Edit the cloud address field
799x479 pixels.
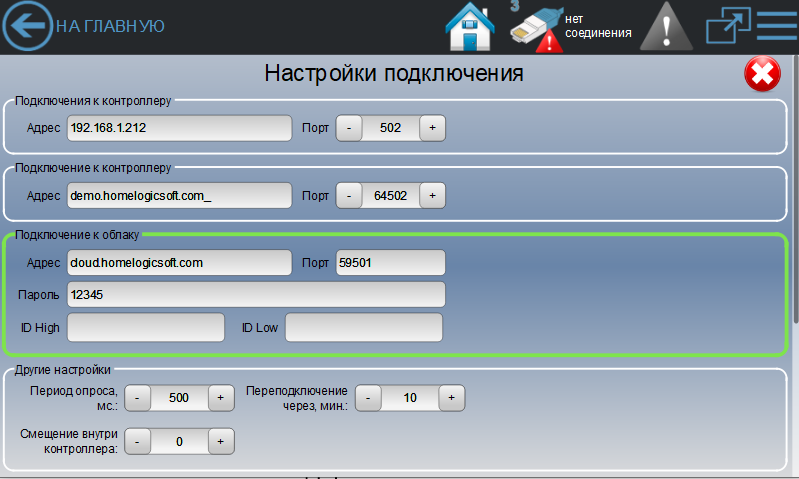(x=179, y=263)
